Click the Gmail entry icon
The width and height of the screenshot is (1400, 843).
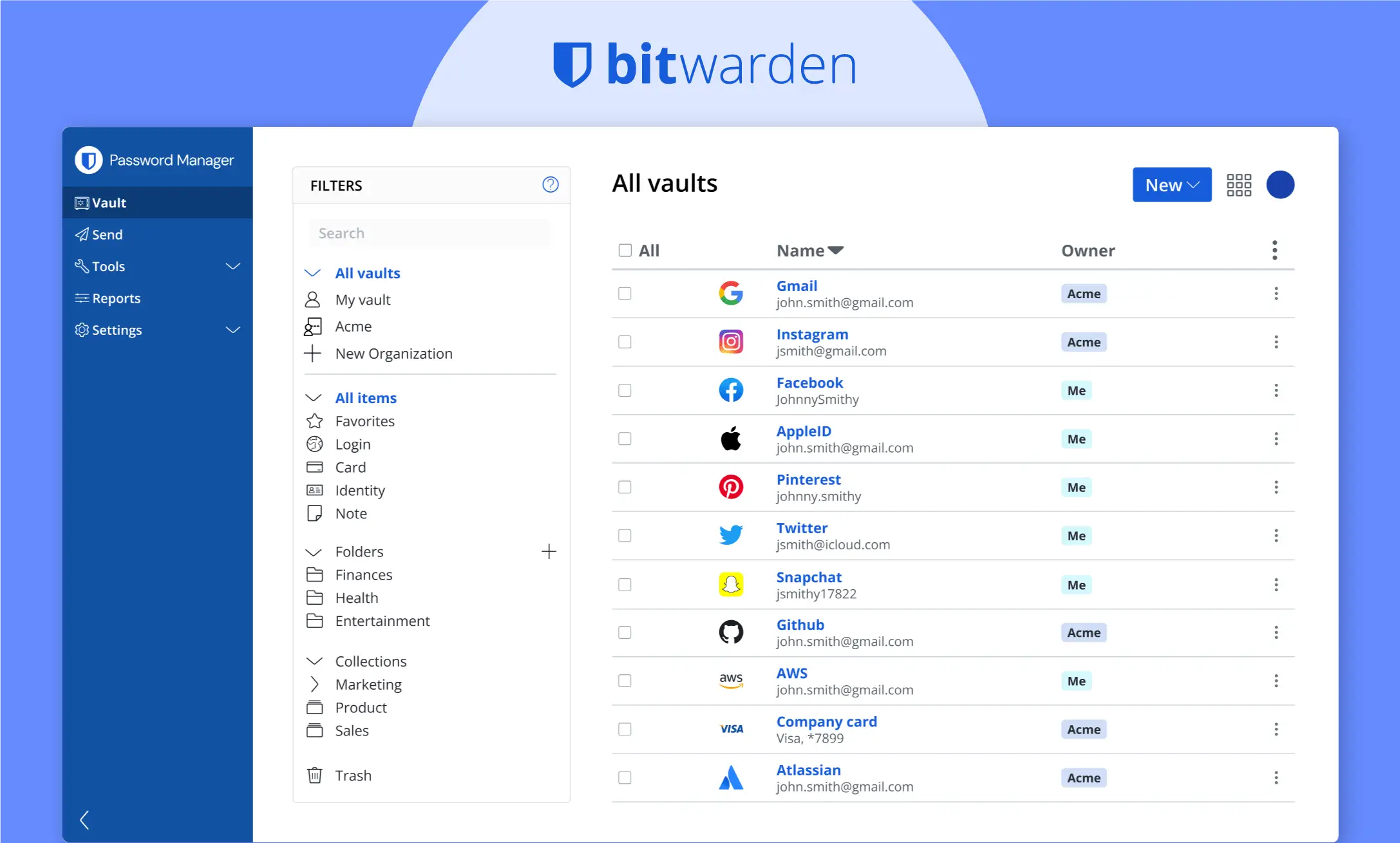(x=731, y=293)
